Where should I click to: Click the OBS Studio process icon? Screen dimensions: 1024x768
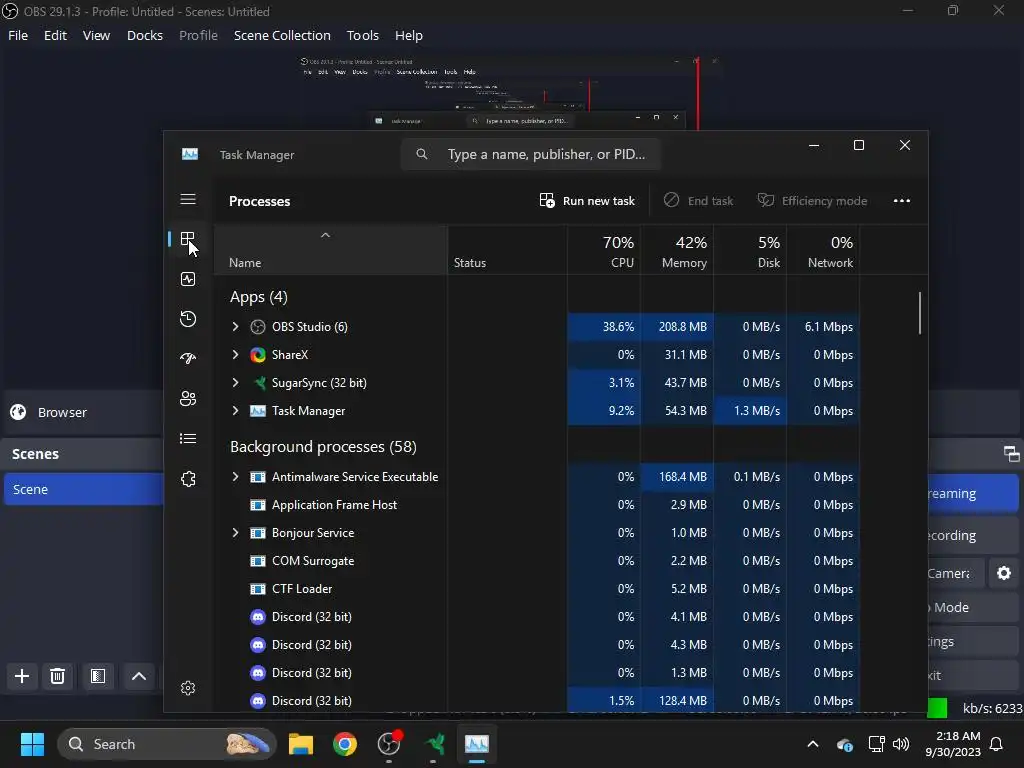tap(258, 327)
